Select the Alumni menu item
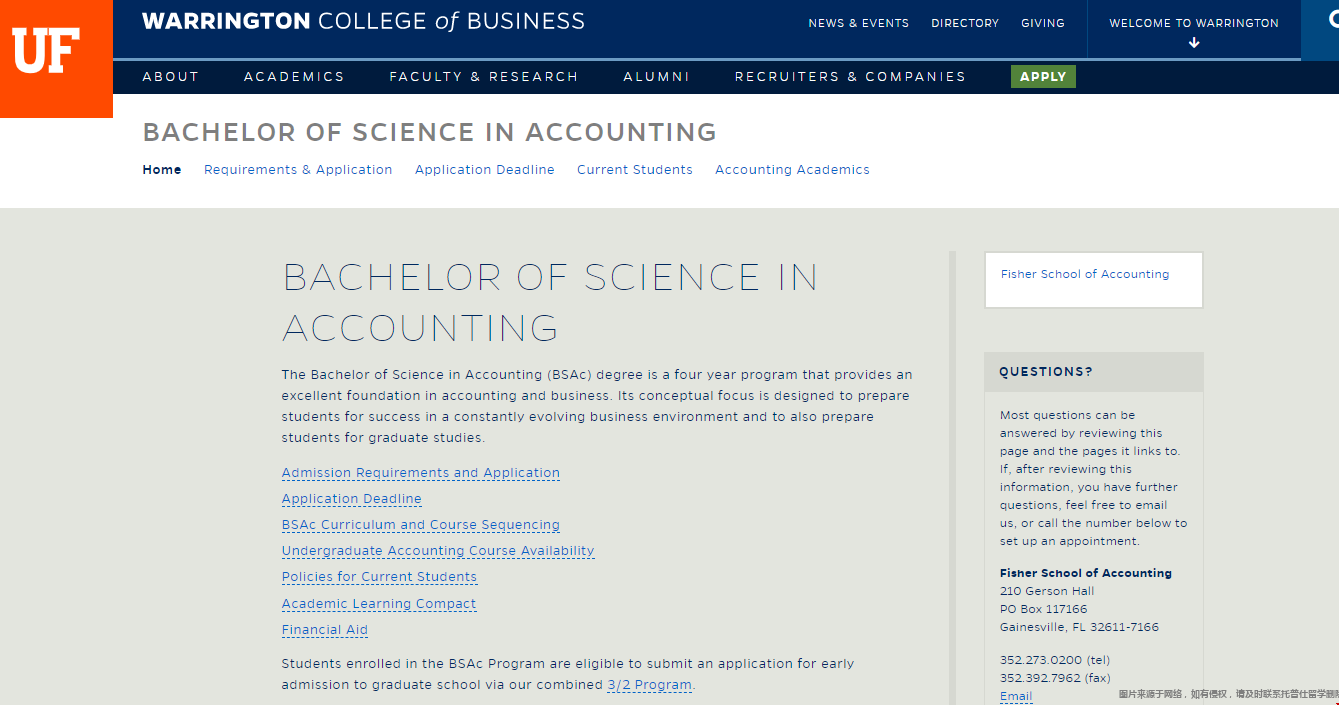Viewport: 1339px width, 705px height. click(656, 77)
